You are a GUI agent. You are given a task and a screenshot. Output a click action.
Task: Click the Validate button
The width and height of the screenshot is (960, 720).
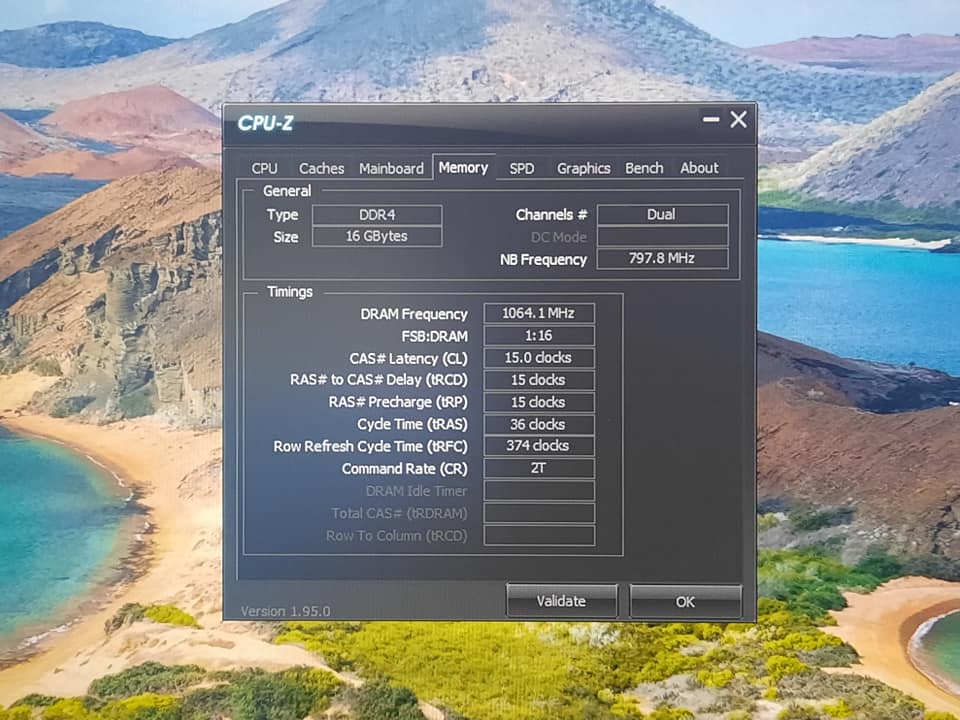[561, 601]
